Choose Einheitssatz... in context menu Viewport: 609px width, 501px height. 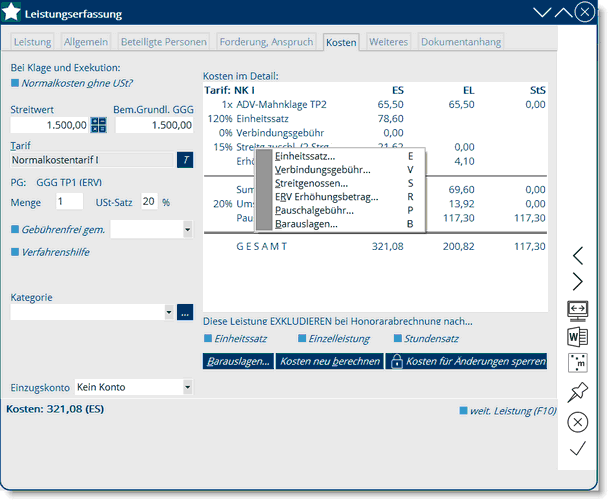[x=340, y=156]
